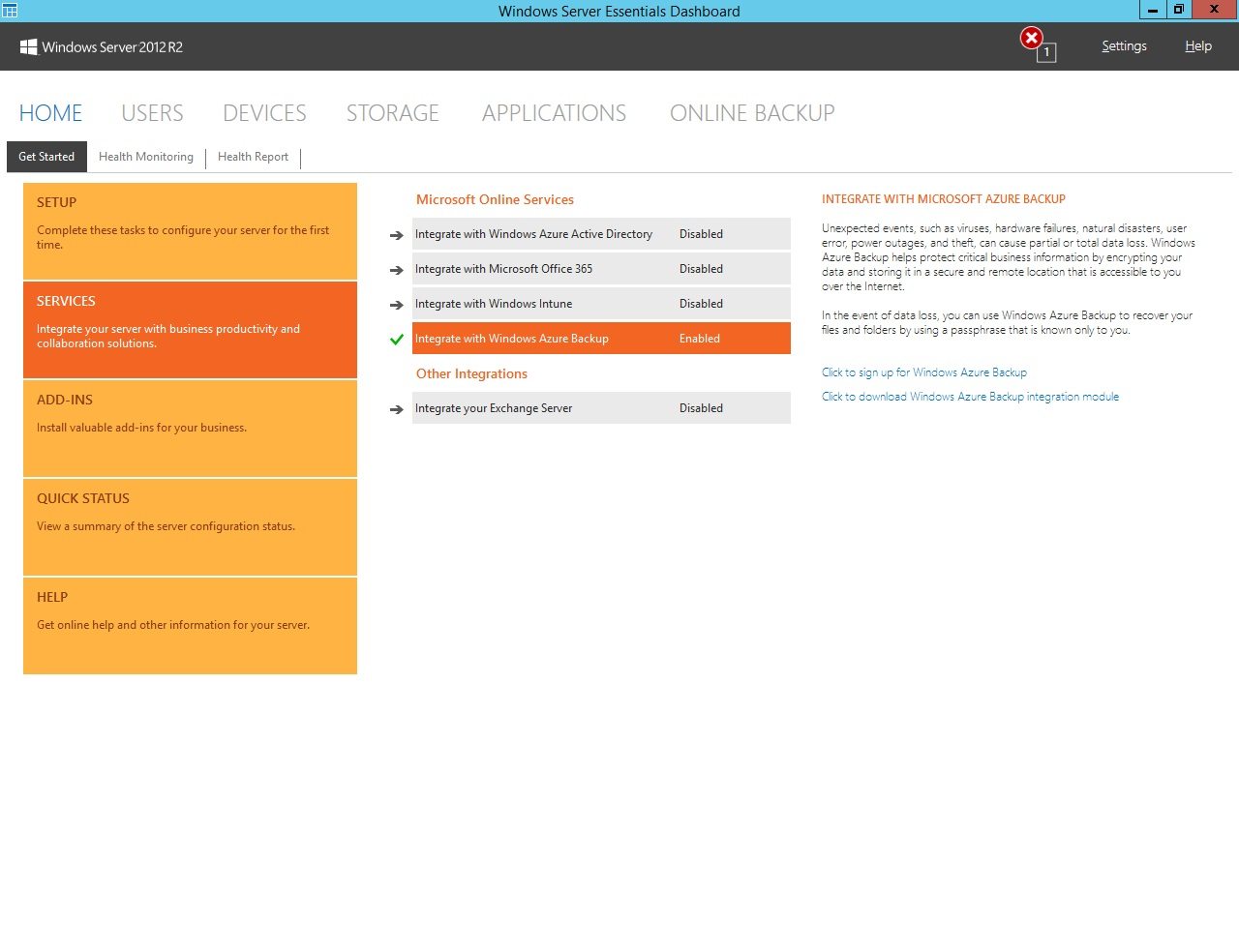This screenshot has width=1239, height=952.
Task: Open the alert viewer error icon
Action: click(x=1033, y=39)
